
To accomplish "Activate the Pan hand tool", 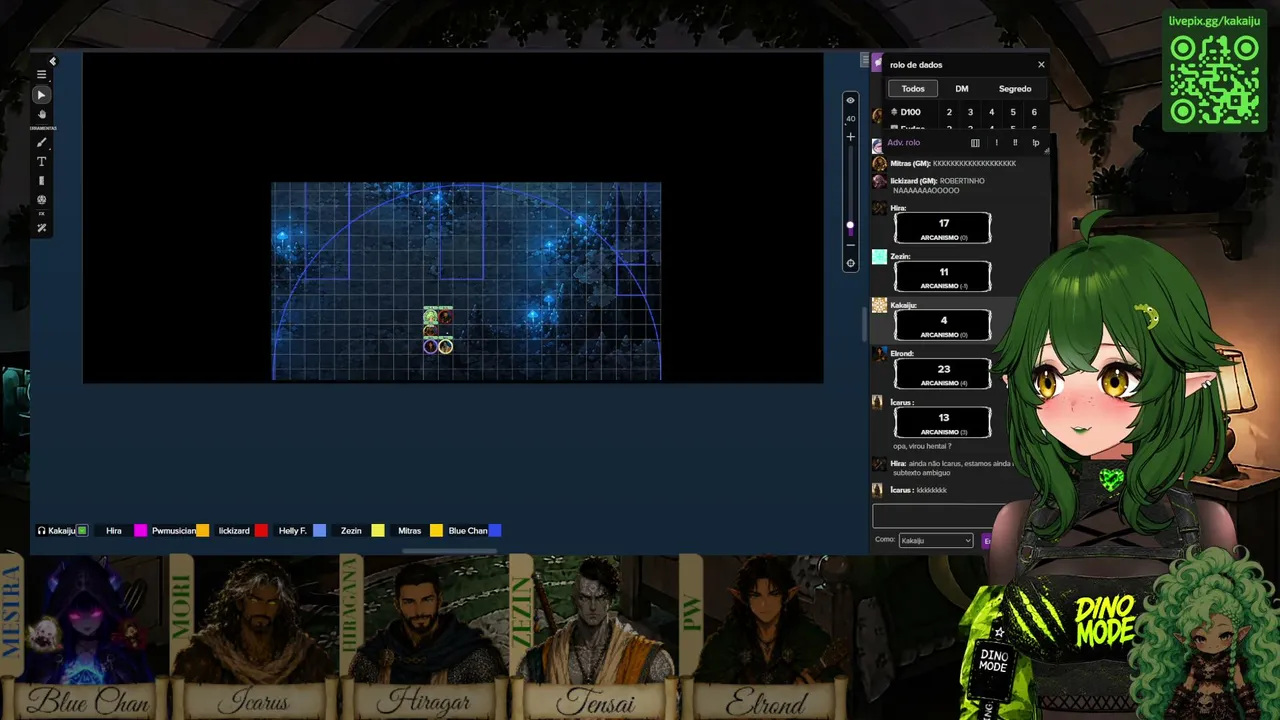I will point(41,114).
